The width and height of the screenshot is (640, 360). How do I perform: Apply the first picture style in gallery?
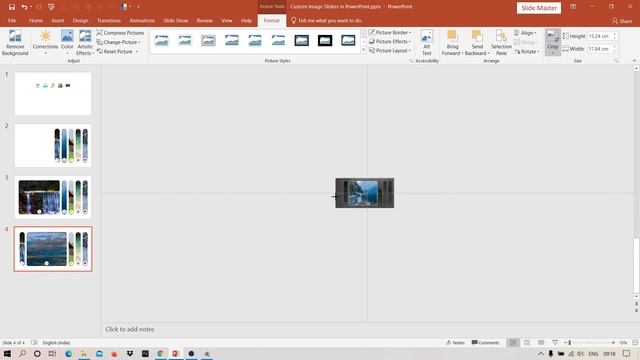tap(162, 40)
